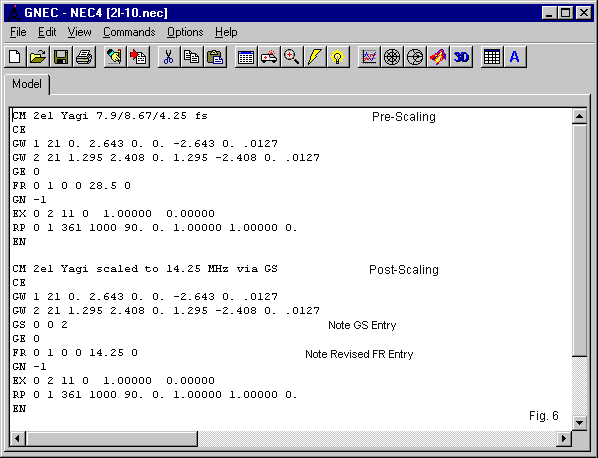Cut selection with scissors icon

pos(169,57)
